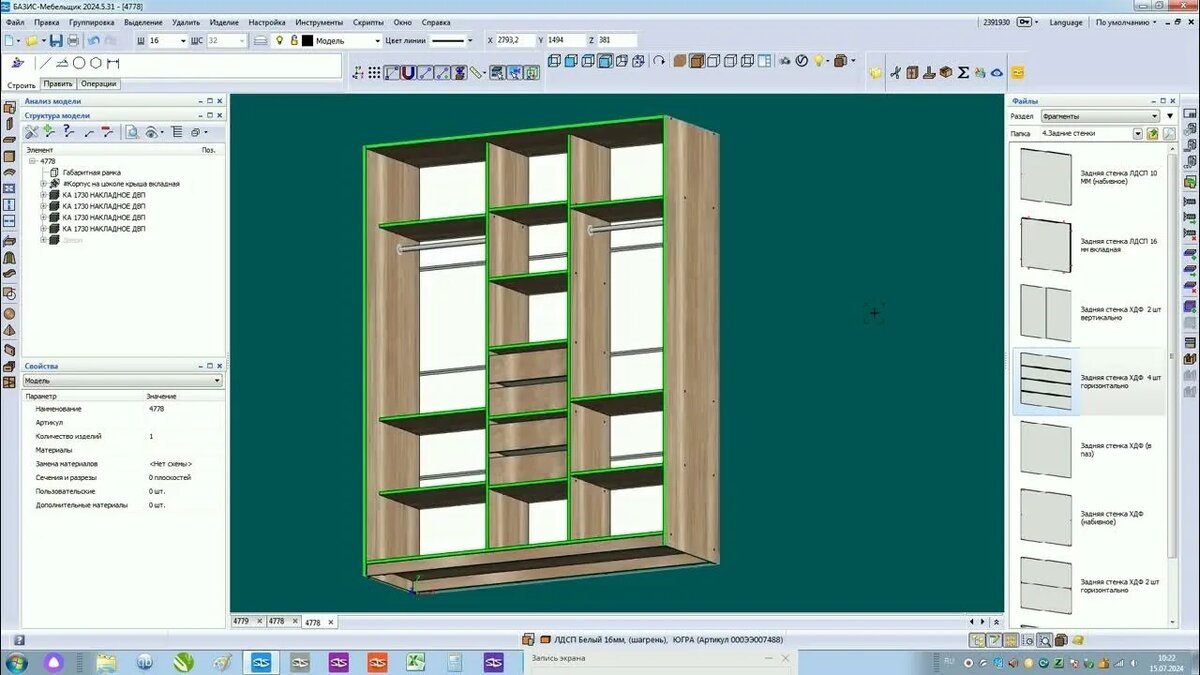Click the yellow smiley-like icon at toolbar end
This screenshot has width=1200, height=675.
click(1017, 72)
